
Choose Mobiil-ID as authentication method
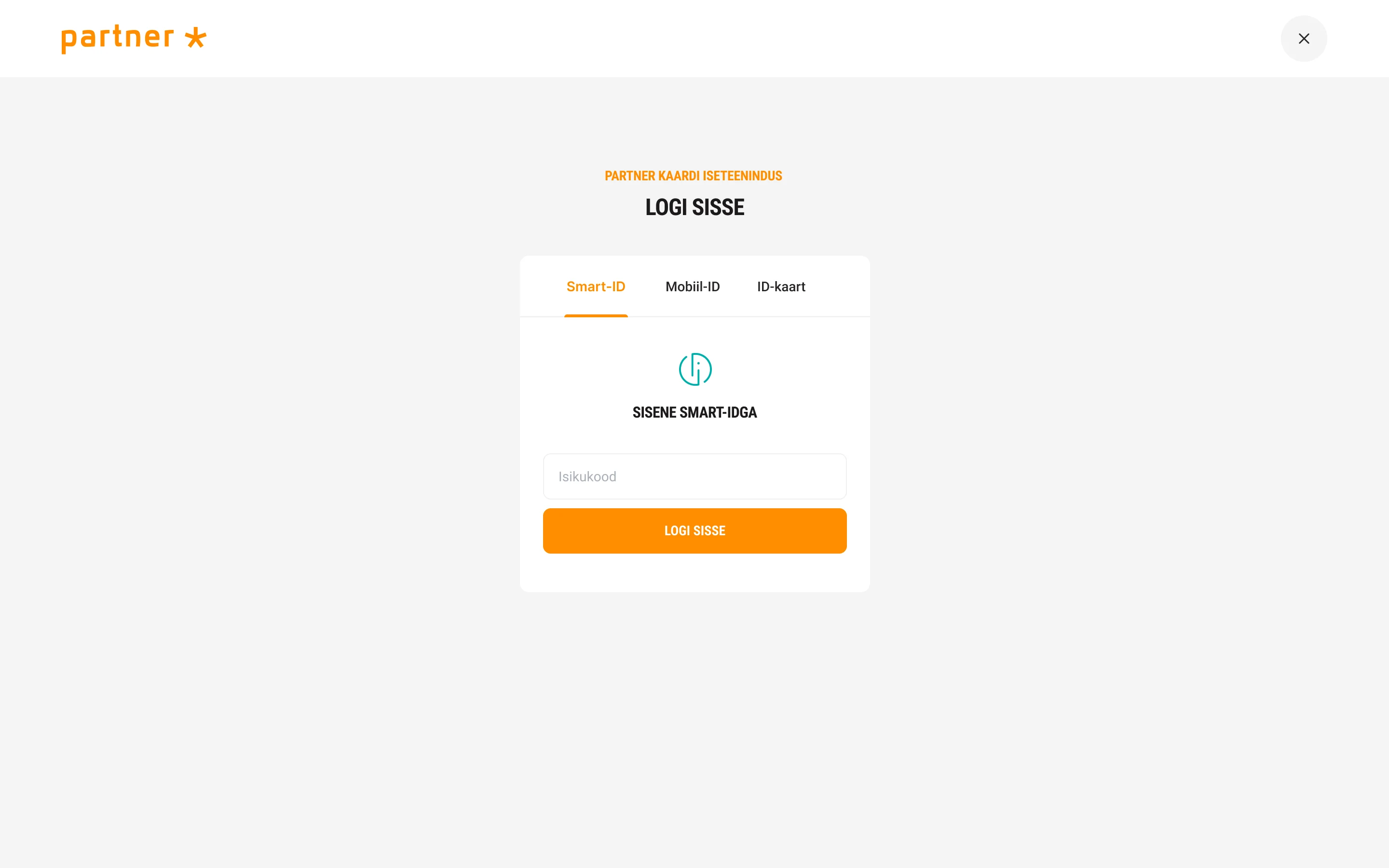(692, 286)
